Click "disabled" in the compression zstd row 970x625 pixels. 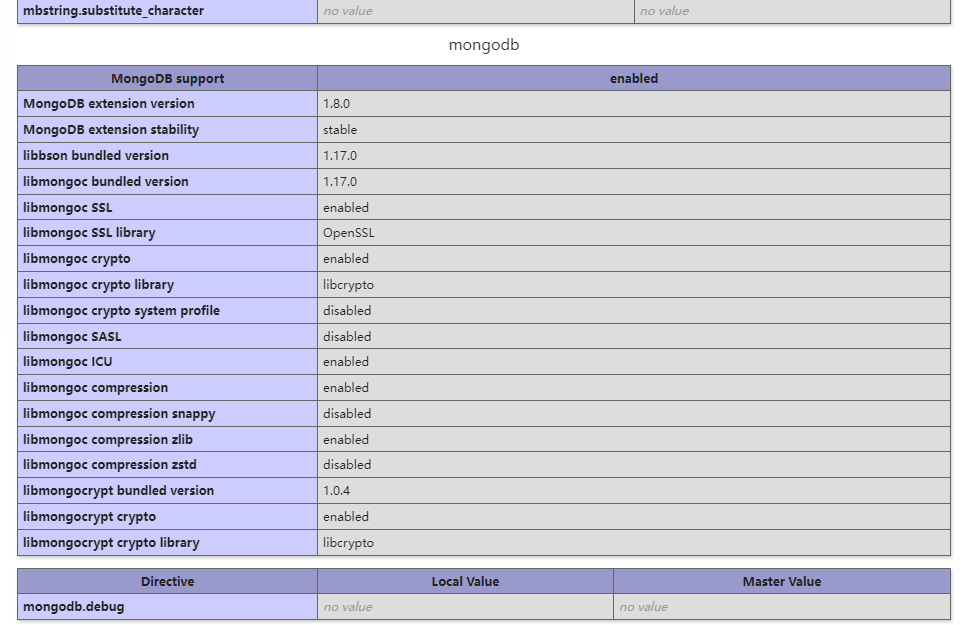(347, 465)
